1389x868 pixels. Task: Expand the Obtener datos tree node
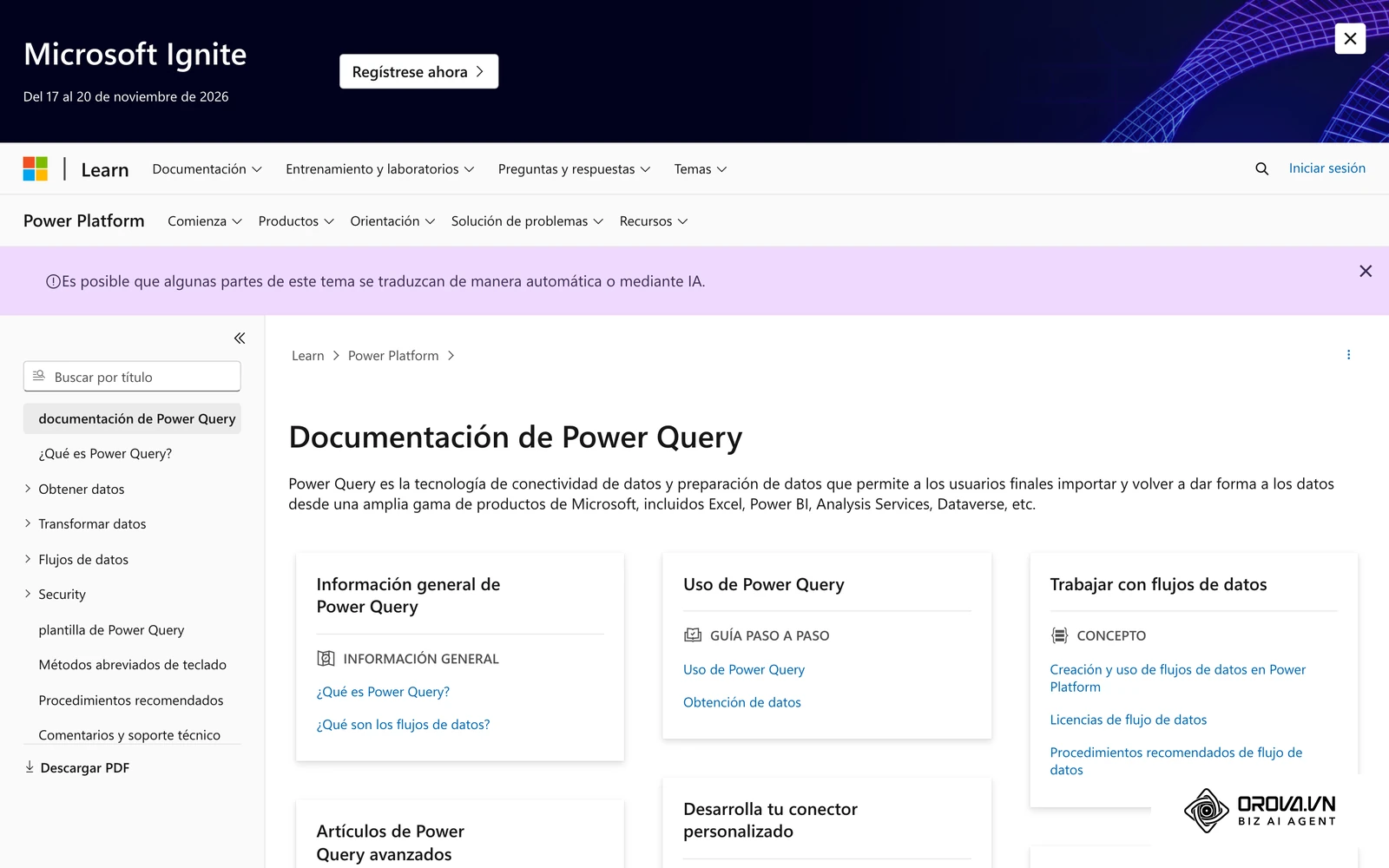pos(28,489)
